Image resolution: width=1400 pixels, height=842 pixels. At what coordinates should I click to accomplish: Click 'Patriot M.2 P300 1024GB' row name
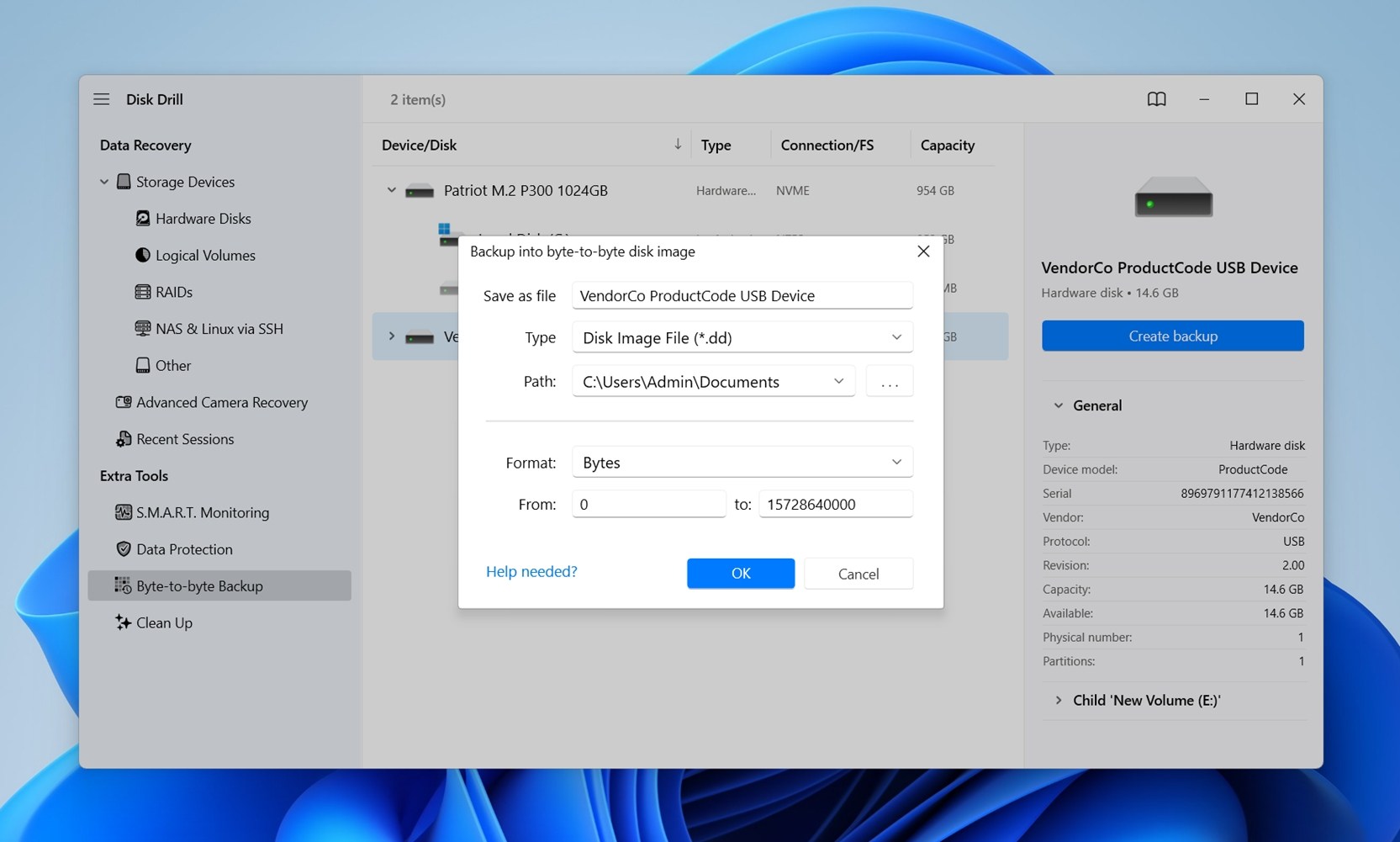(526, 190)
